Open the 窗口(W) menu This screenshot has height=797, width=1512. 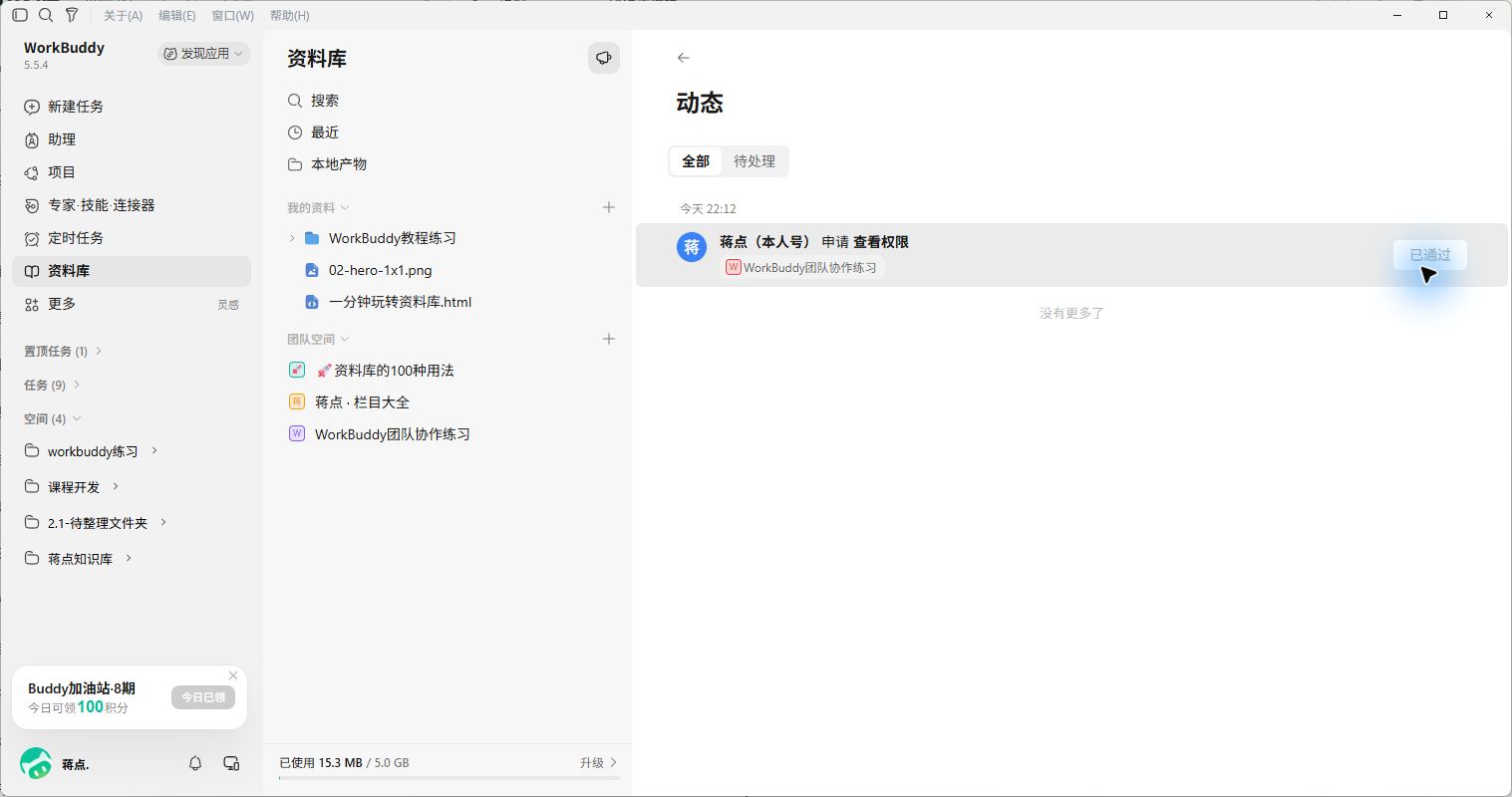pos(233,15)
